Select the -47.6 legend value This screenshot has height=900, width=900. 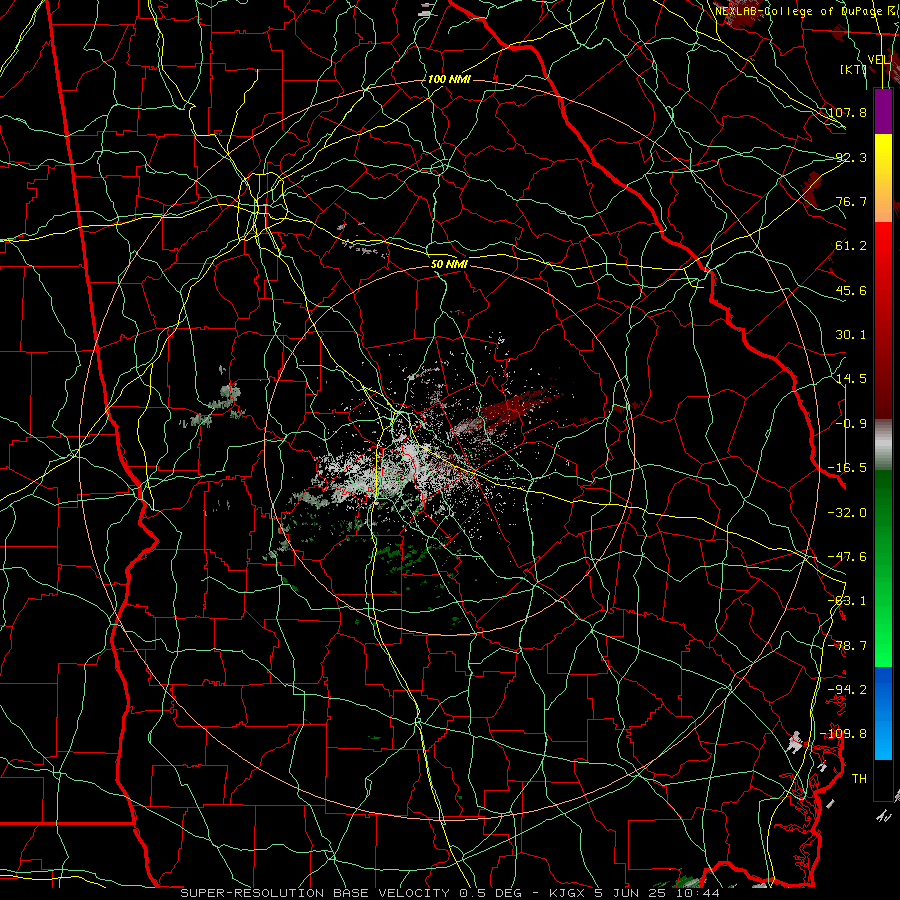click(x=847, y=557)
